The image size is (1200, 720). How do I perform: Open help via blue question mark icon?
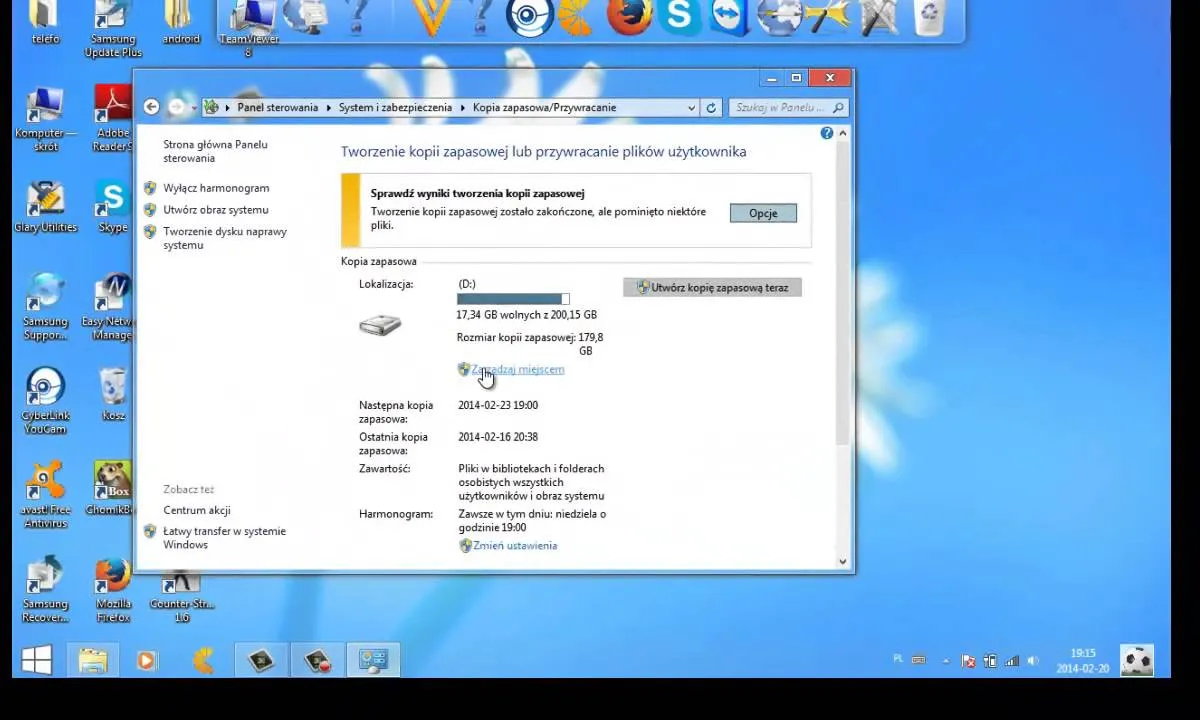(827, 133)
